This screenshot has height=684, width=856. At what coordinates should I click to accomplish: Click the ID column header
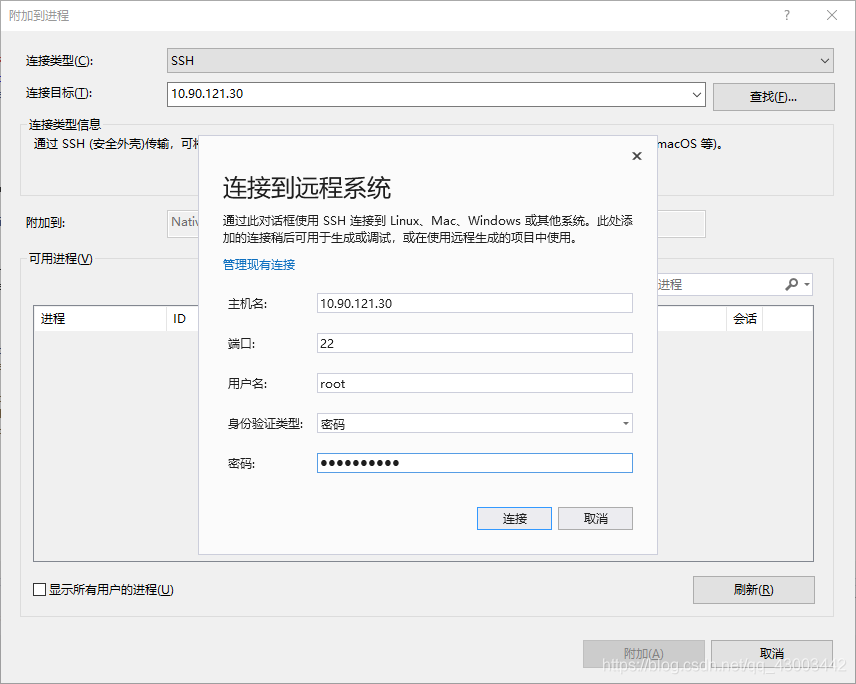(181, 318)
